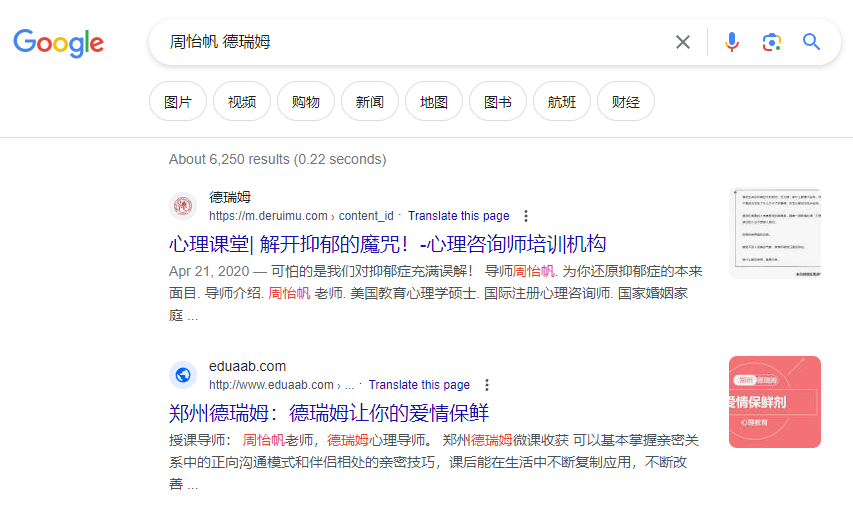Click the Google logo
The image size is (853, 506).
59,42
